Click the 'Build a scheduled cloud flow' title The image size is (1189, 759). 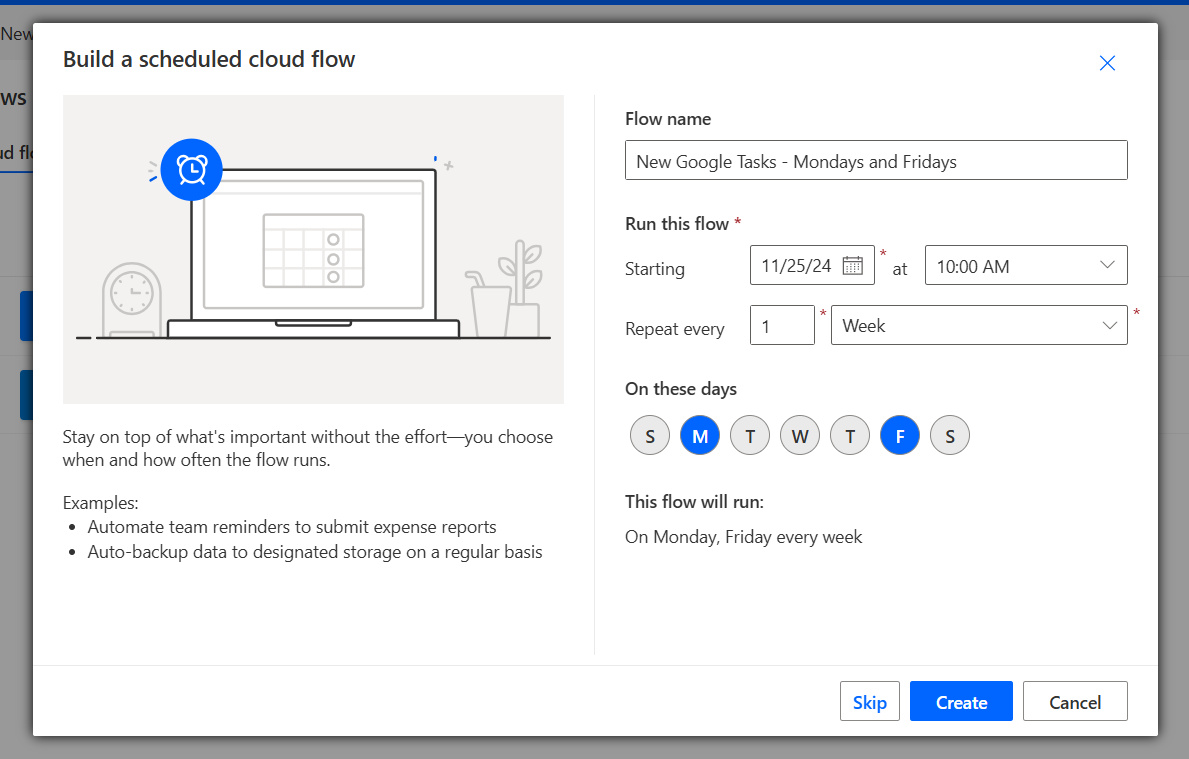click(x=209, y=59)
